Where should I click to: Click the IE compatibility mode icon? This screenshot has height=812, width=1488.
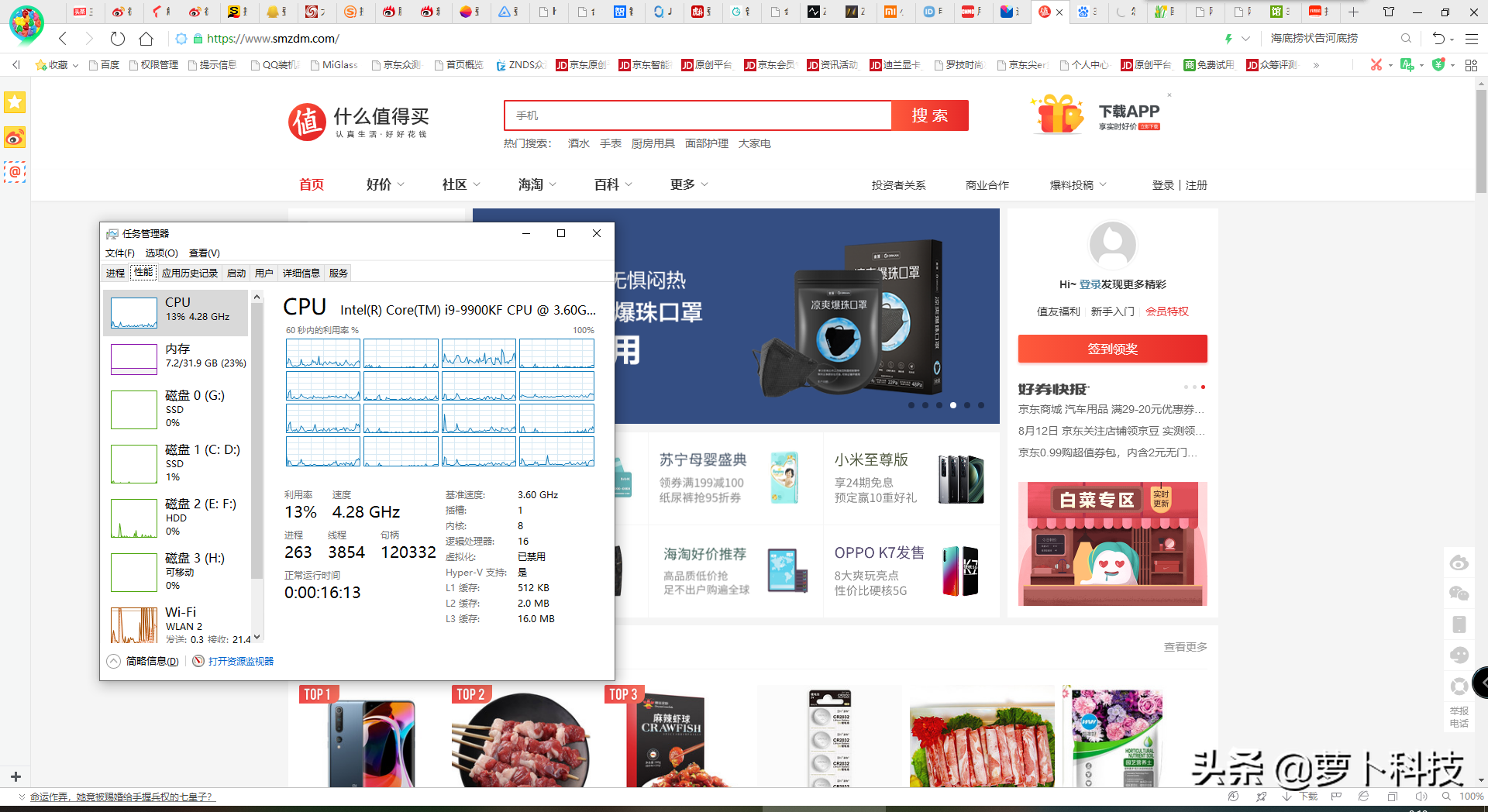[1364, 797]
